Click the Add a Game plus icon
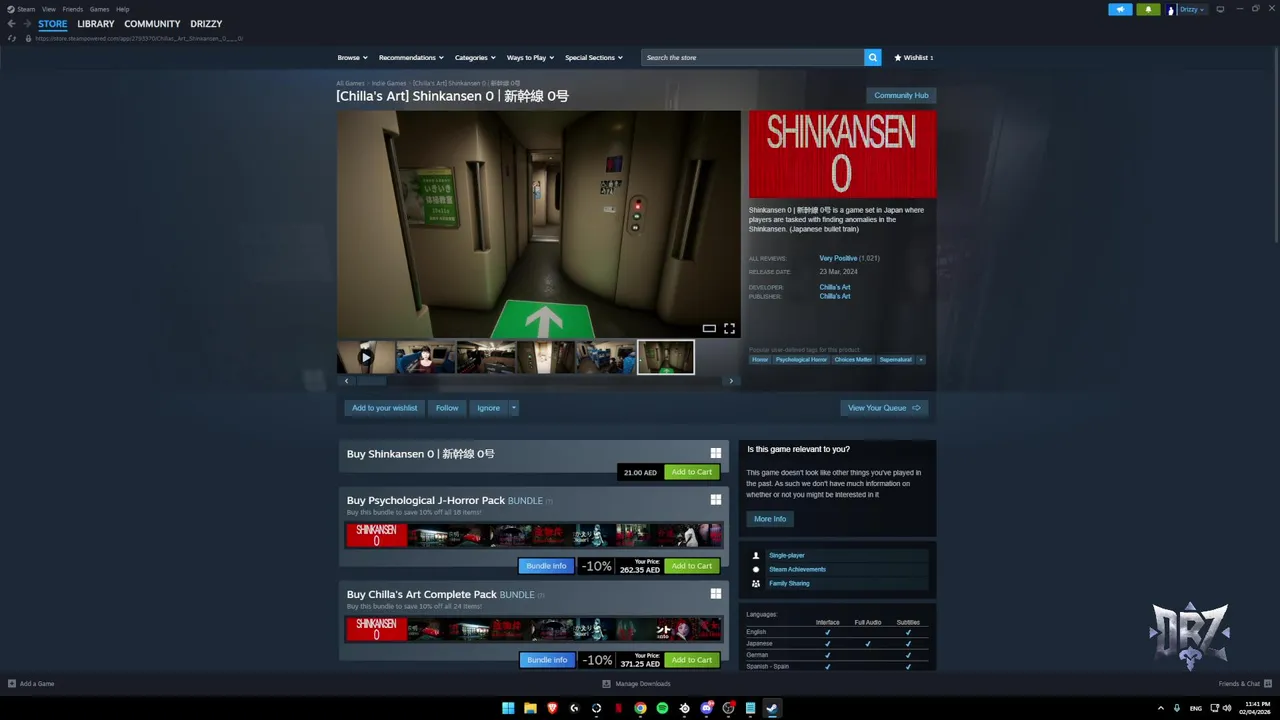The height and width of the screenshot is (720, 1280). coord(12,684)
